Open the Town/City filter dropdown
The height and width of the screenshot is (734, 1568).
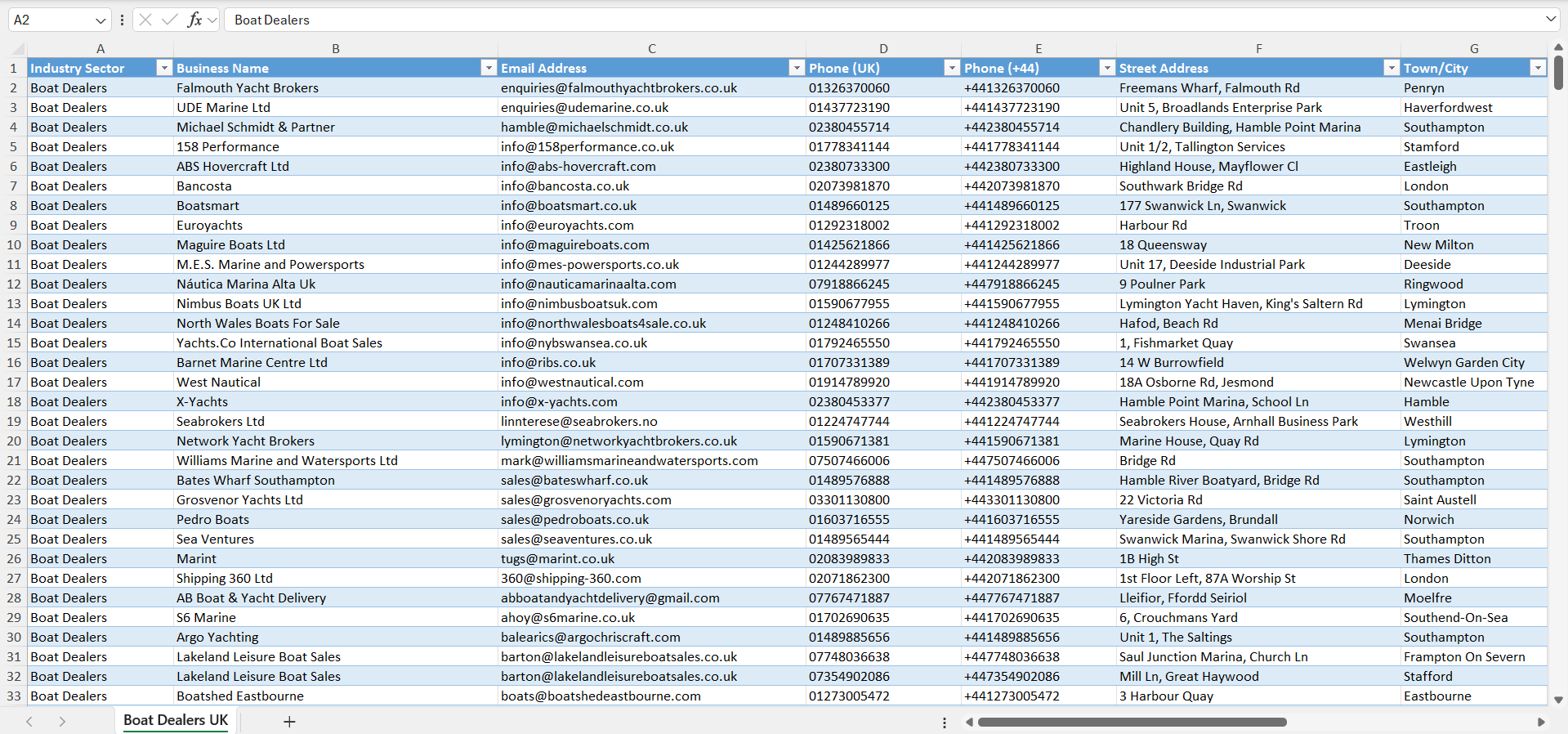pyautogui.click(x=1539, y=68)
